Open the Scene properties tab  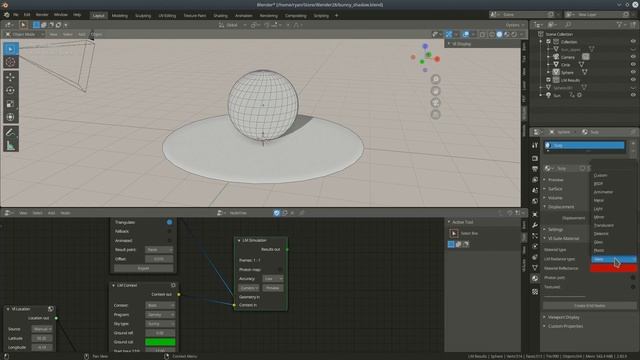pos(535,190)
